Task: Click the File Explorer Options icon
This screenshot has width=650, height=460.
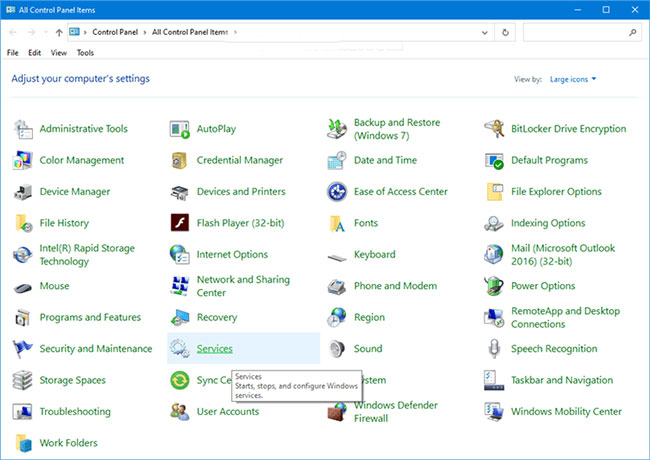Action: pyautogui.click(x=494, y=192)
